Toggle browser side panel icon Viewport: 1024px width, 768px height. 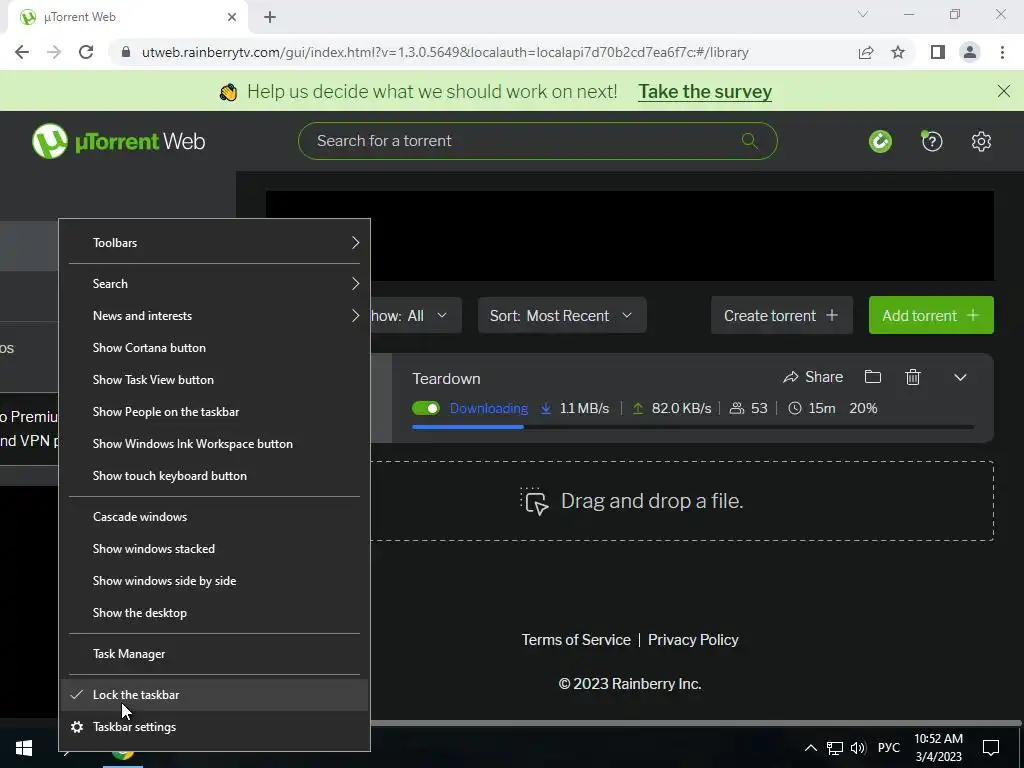pyautogui.click(x=938, y=52)
